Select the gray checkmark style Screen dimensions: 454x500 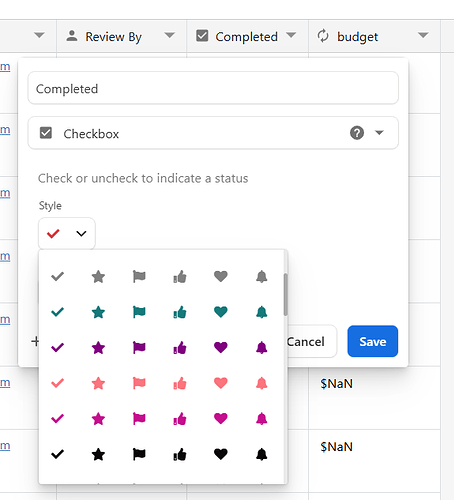(x=57, y=277)
